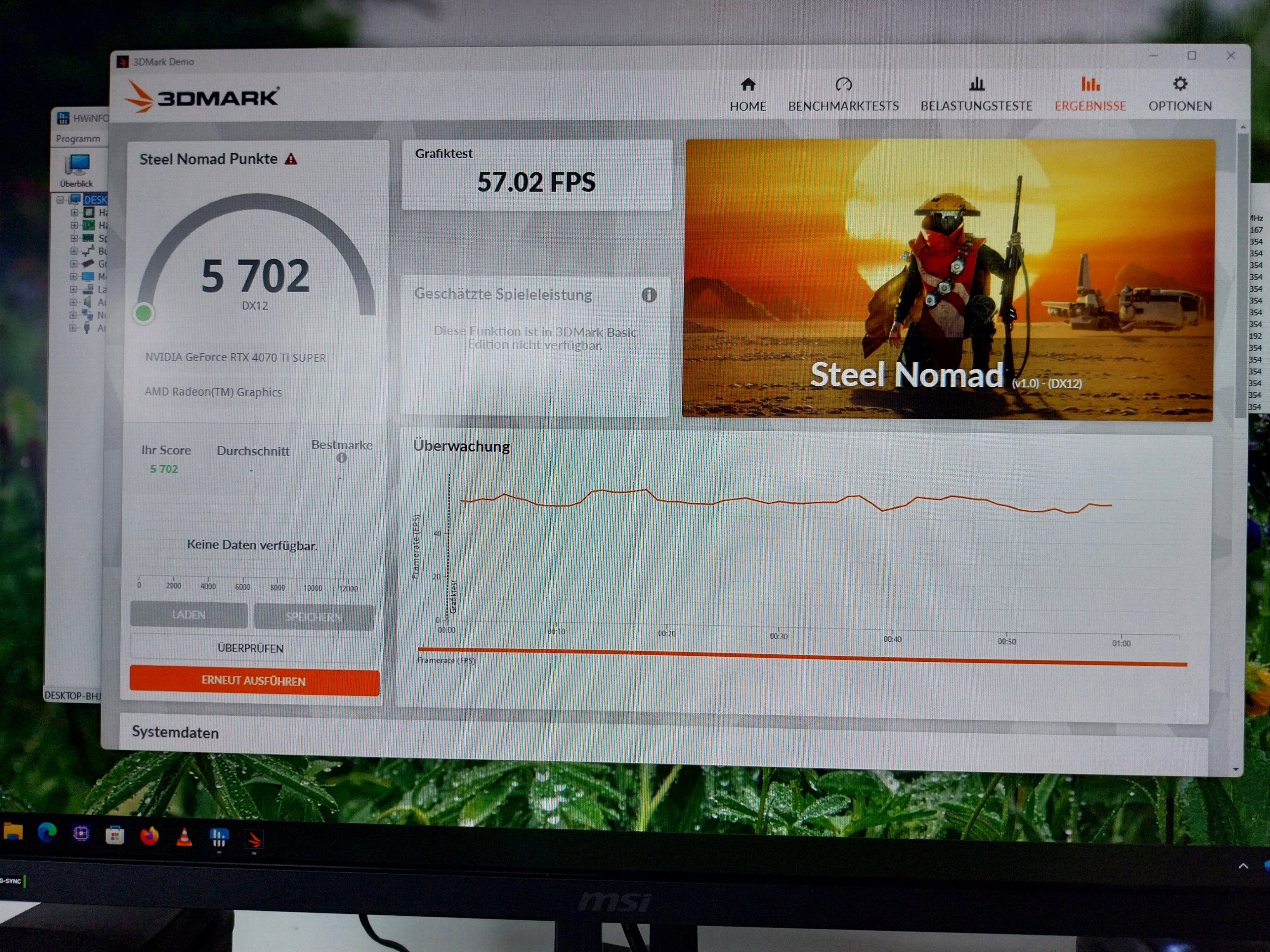Viewport: 1270px width, 952px height.
Task: Click the Home house icon
Action: point(747,85)
